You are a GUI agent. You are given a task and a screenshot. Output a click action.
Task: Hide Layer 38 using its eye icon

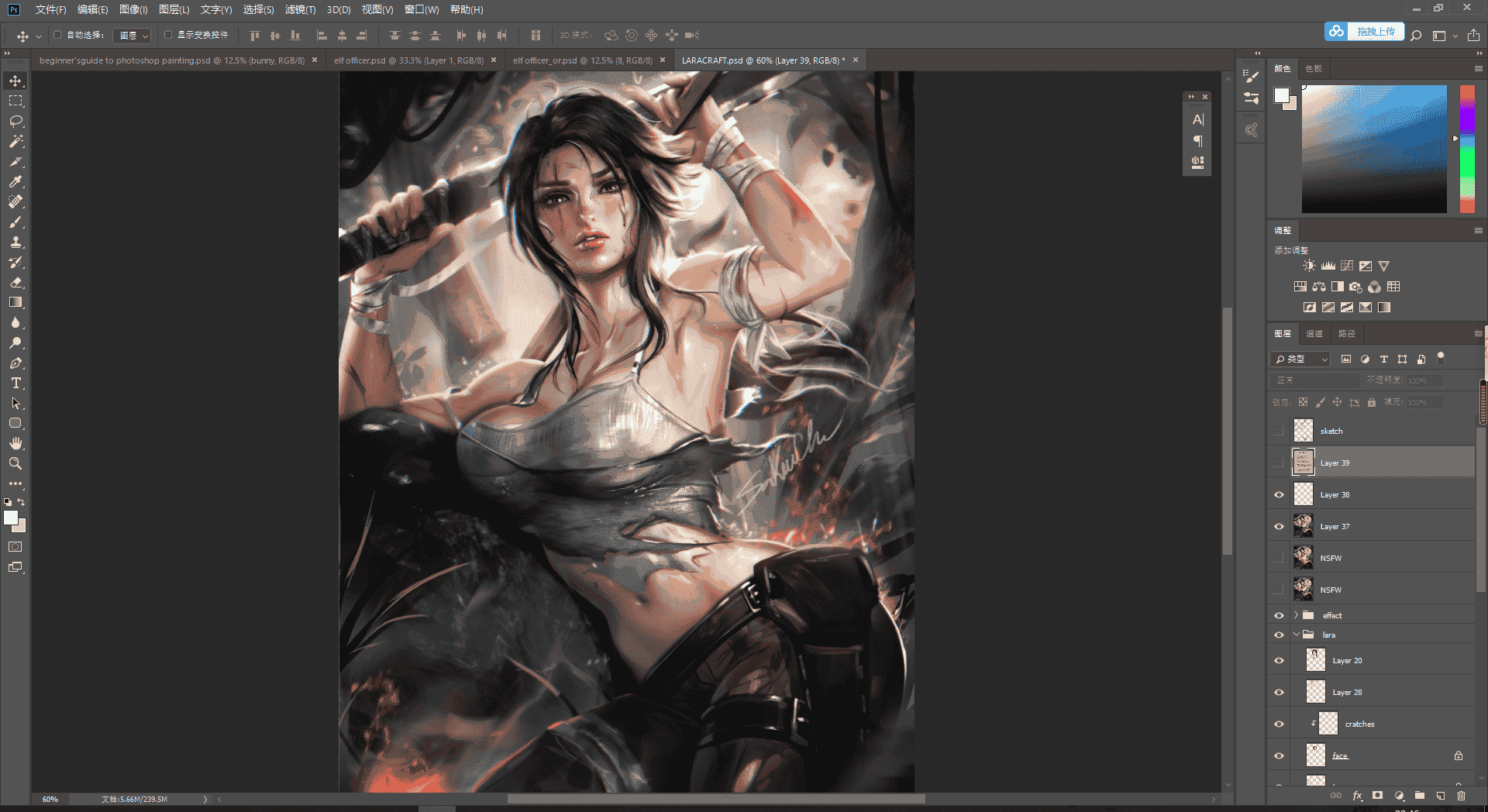[x=1279, y=494]
